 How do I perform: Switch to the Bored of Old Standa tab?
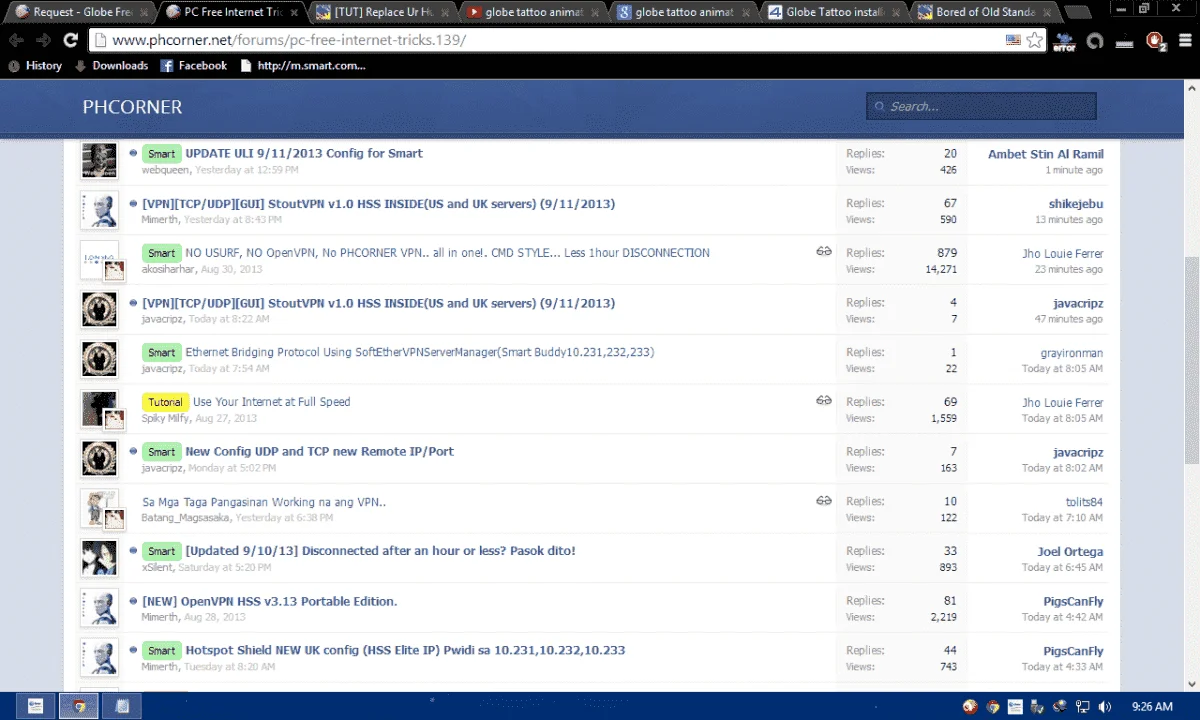[986, 13]
